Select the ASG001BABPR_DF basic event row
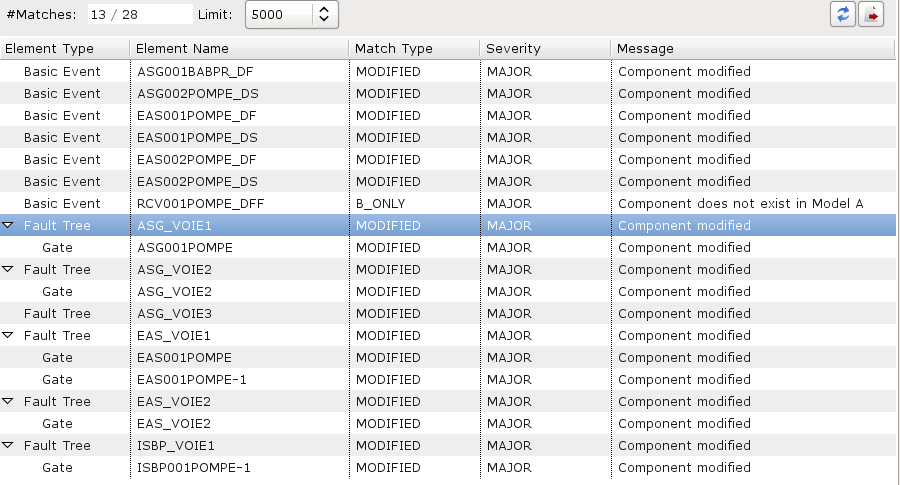The width and height of the screenshot is (900, 485). click(448, 72)
